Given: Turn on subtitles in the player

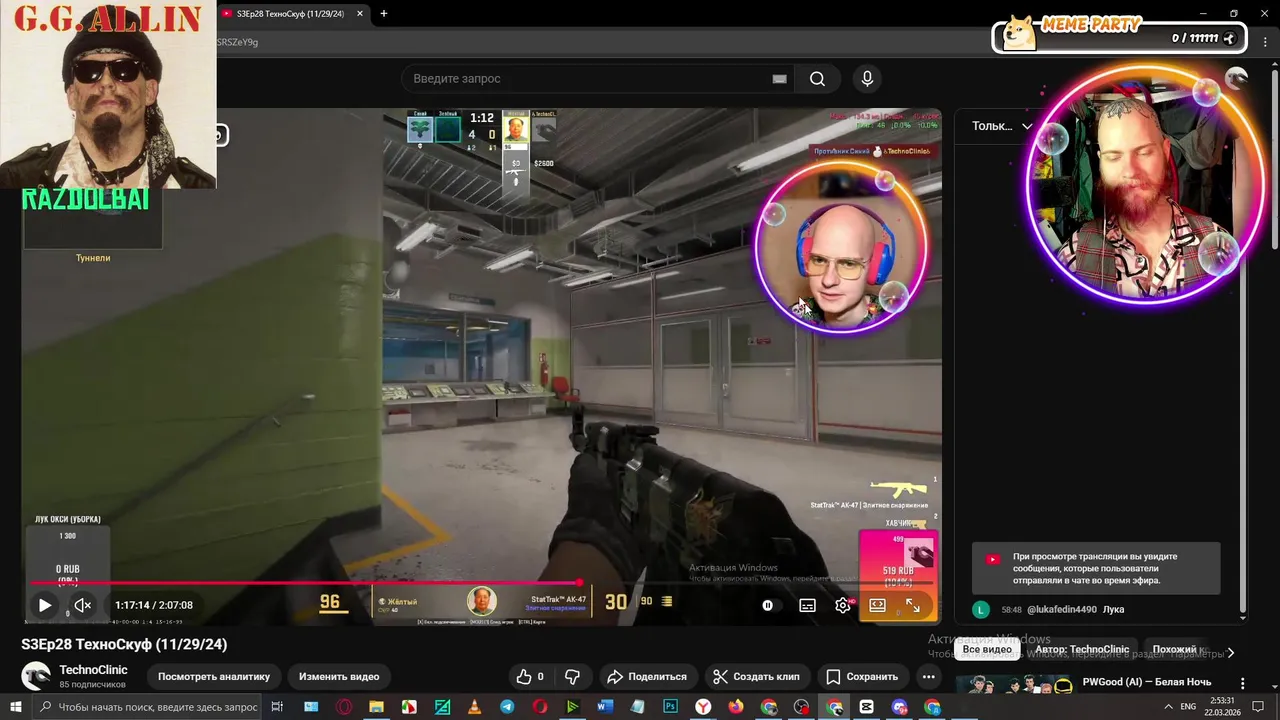Looking at the screenshot, I should pyautogui.click(x=807, y=605).
